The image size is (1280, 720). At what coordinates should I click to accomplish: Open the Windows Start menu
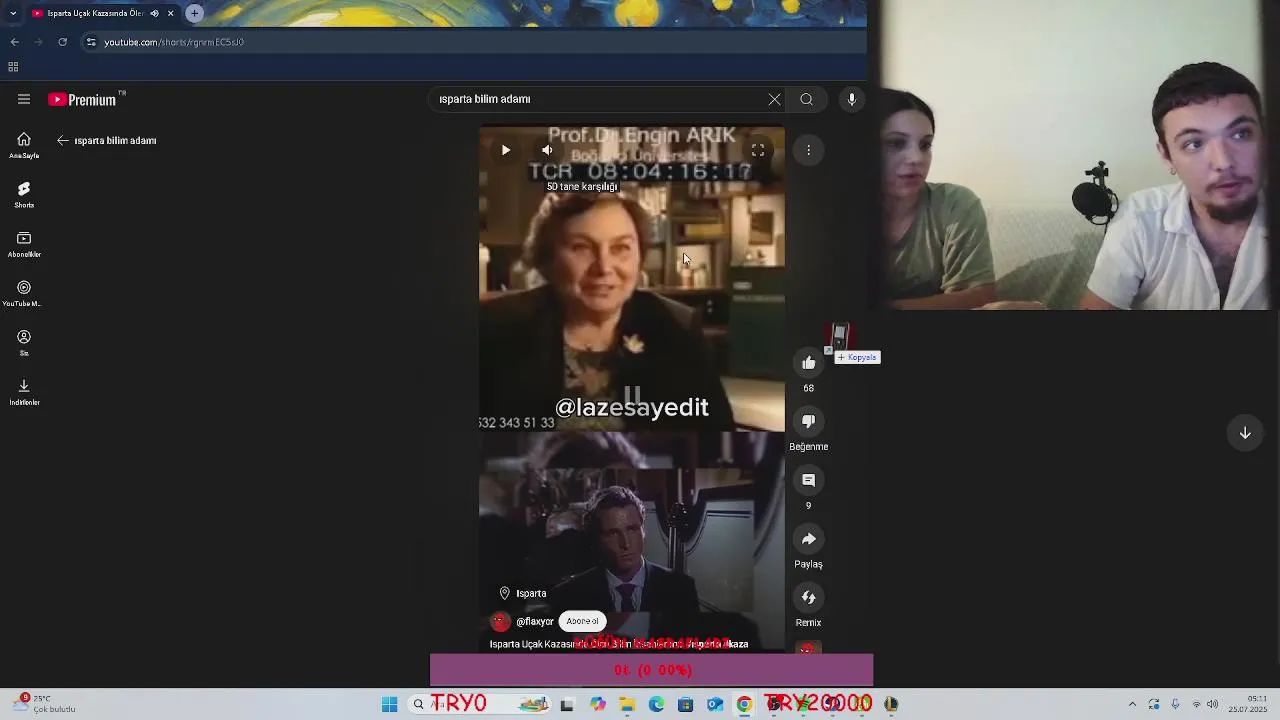coord(389,705)
